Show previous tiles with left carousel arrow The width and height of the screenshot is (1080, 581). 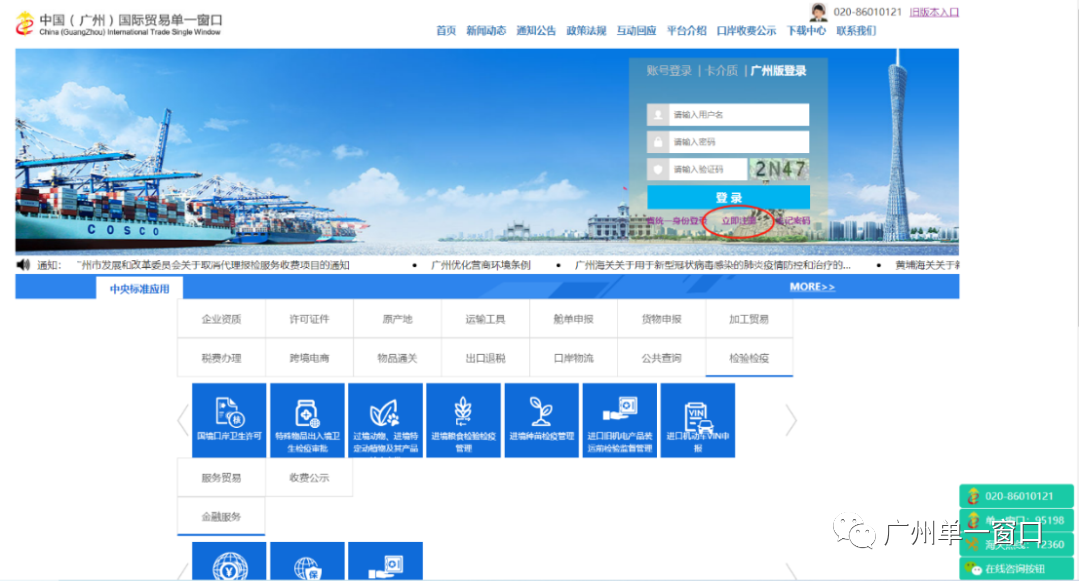click(183, 420)
